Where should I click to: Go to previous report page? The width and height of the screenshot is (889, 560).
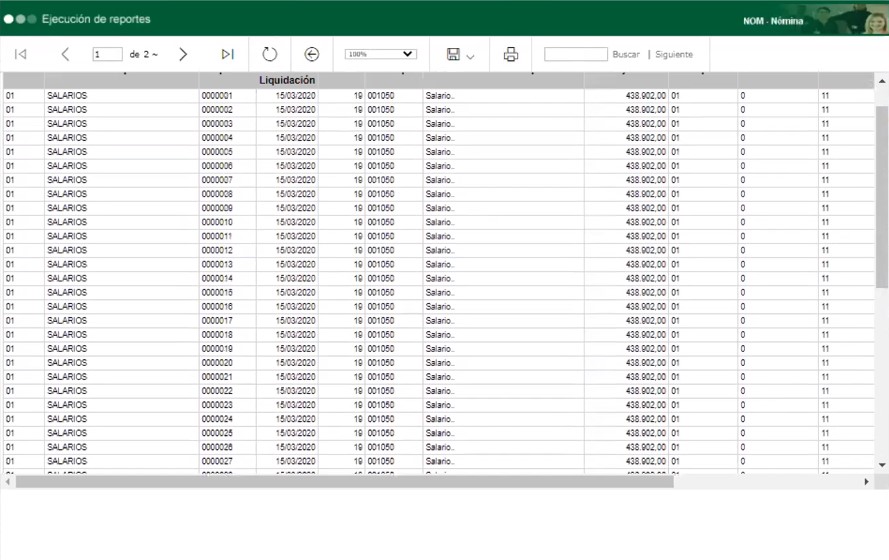[65, 54]
